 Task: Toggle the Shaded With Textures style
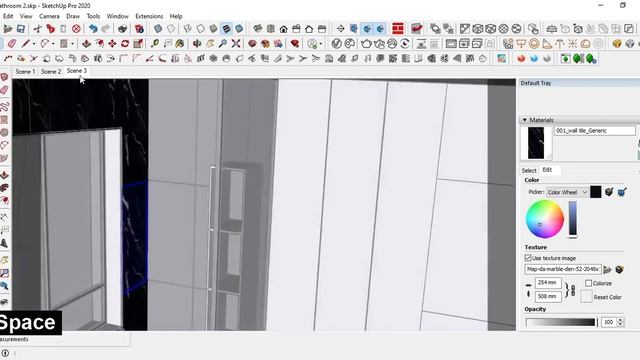(226, 29)
